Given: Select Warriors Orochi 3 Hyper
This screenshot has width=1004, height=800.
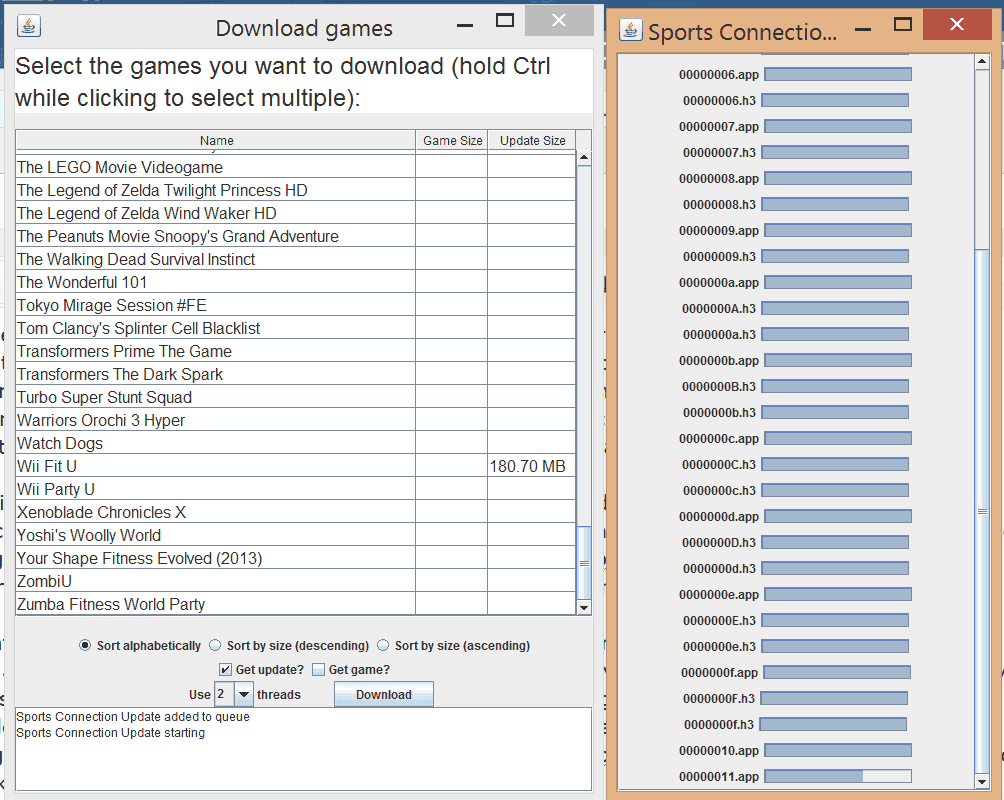Looking at the screenshot, I should coord(295,420).
